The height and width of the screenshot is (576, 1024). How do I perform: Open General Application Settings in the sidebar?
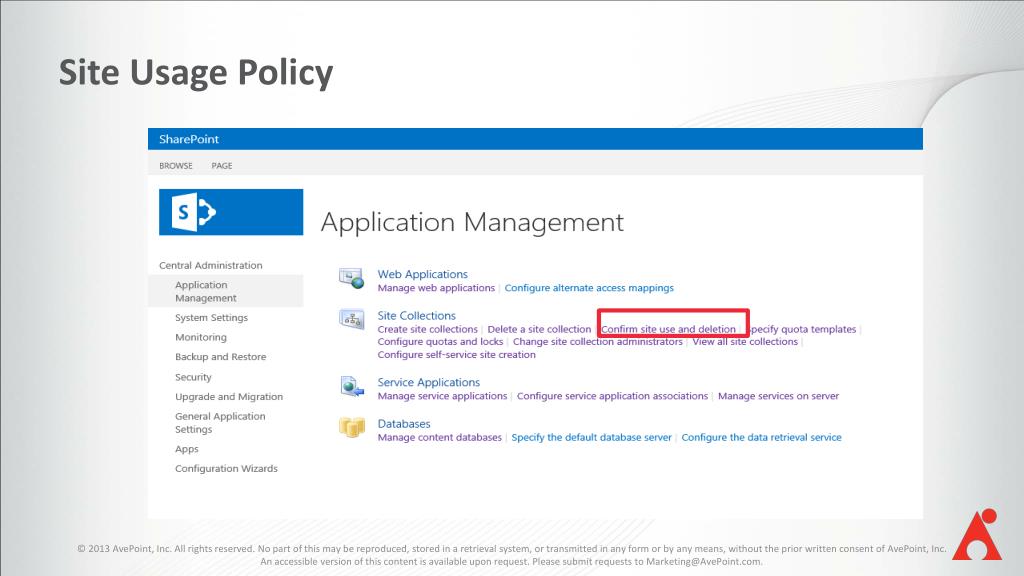220,423
